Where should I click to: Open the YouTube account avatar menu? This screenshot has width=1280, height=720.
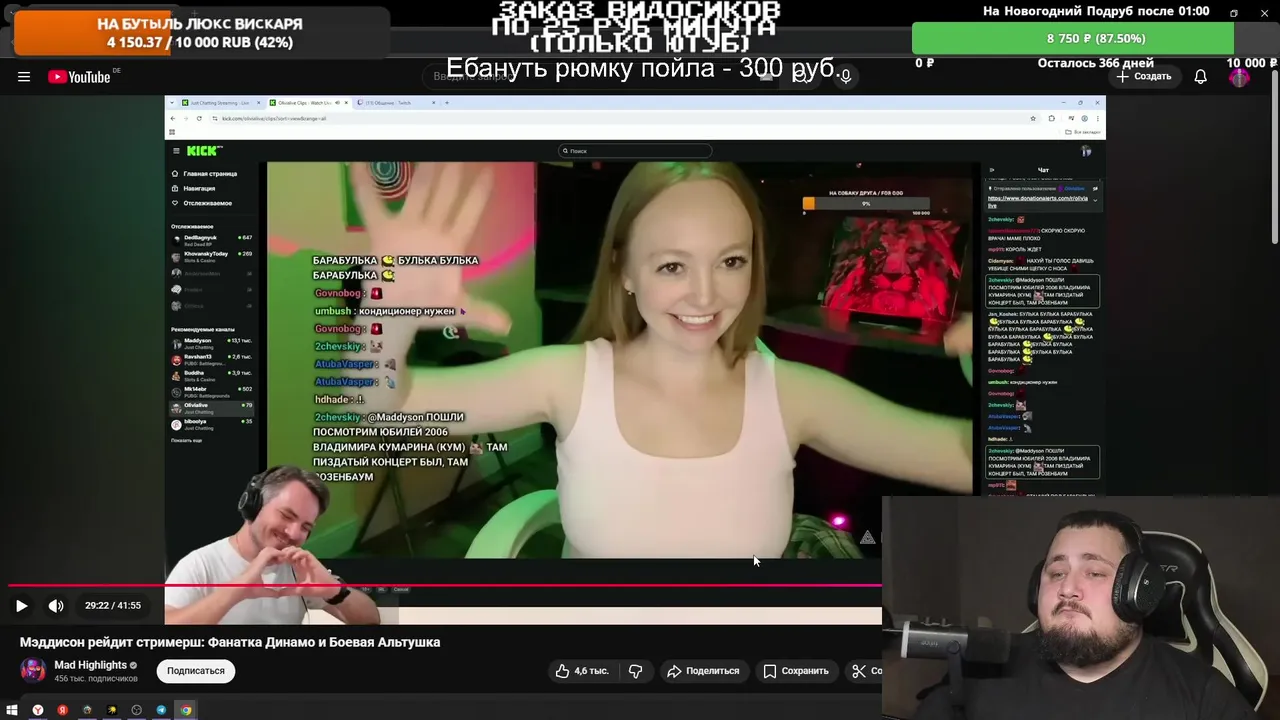(x=1239, y=77)
